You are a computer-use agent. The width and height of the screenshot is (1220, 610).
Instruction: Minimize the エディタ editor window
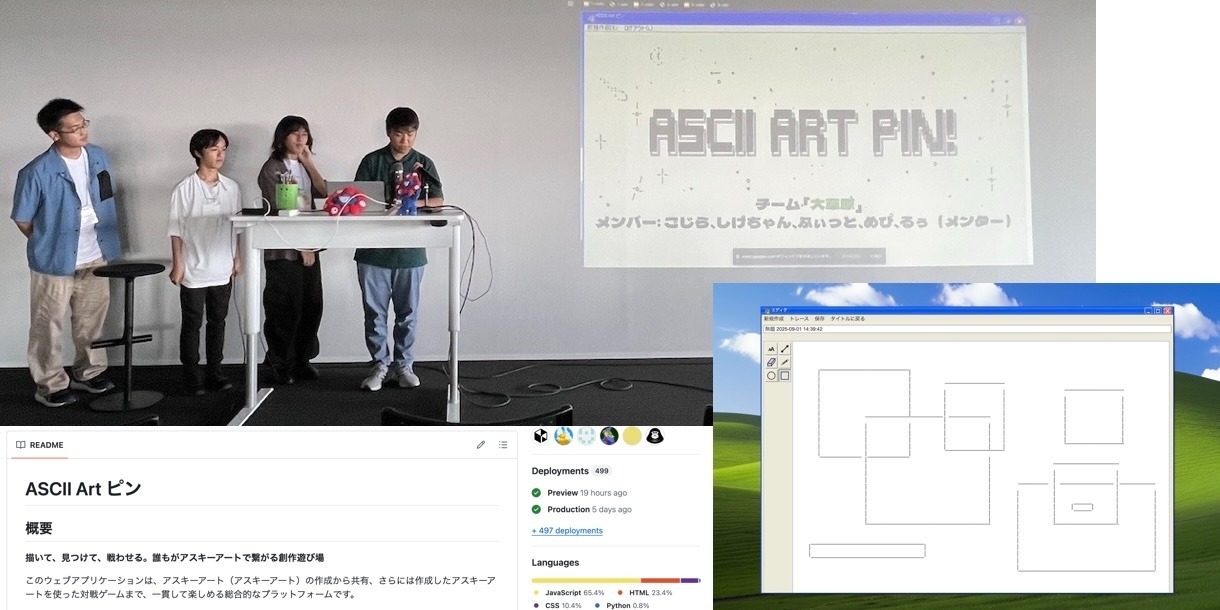click(1149, 310)
